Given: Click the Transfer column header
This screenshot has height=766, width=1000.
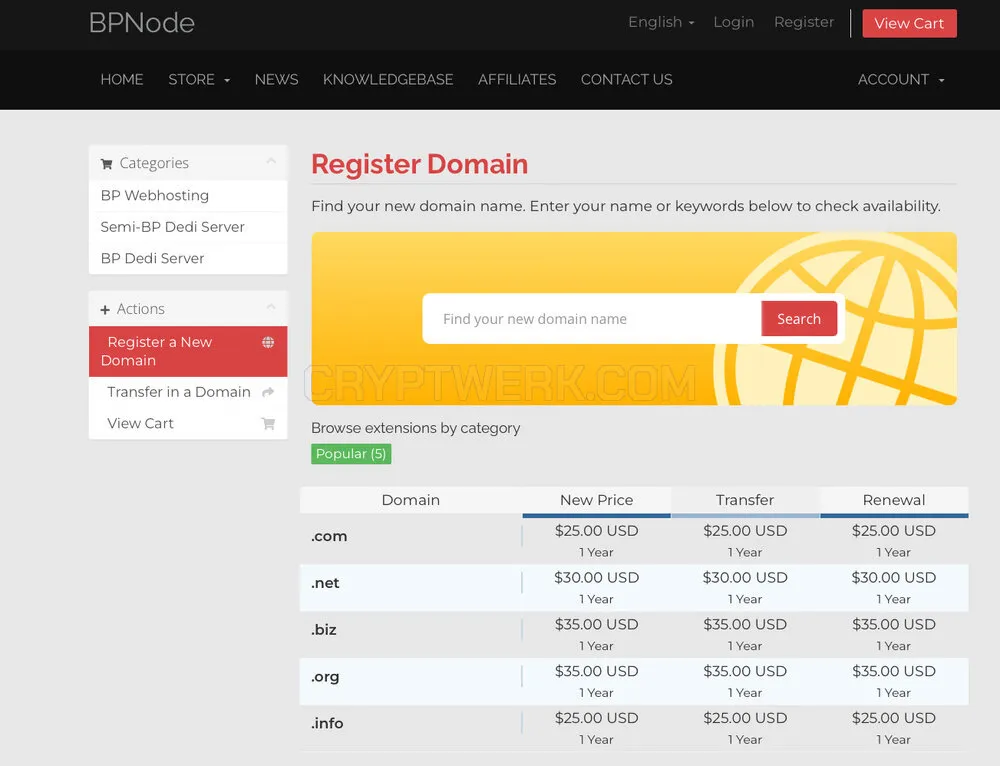Looking at the screenshot, I should (x=745, y=500).
